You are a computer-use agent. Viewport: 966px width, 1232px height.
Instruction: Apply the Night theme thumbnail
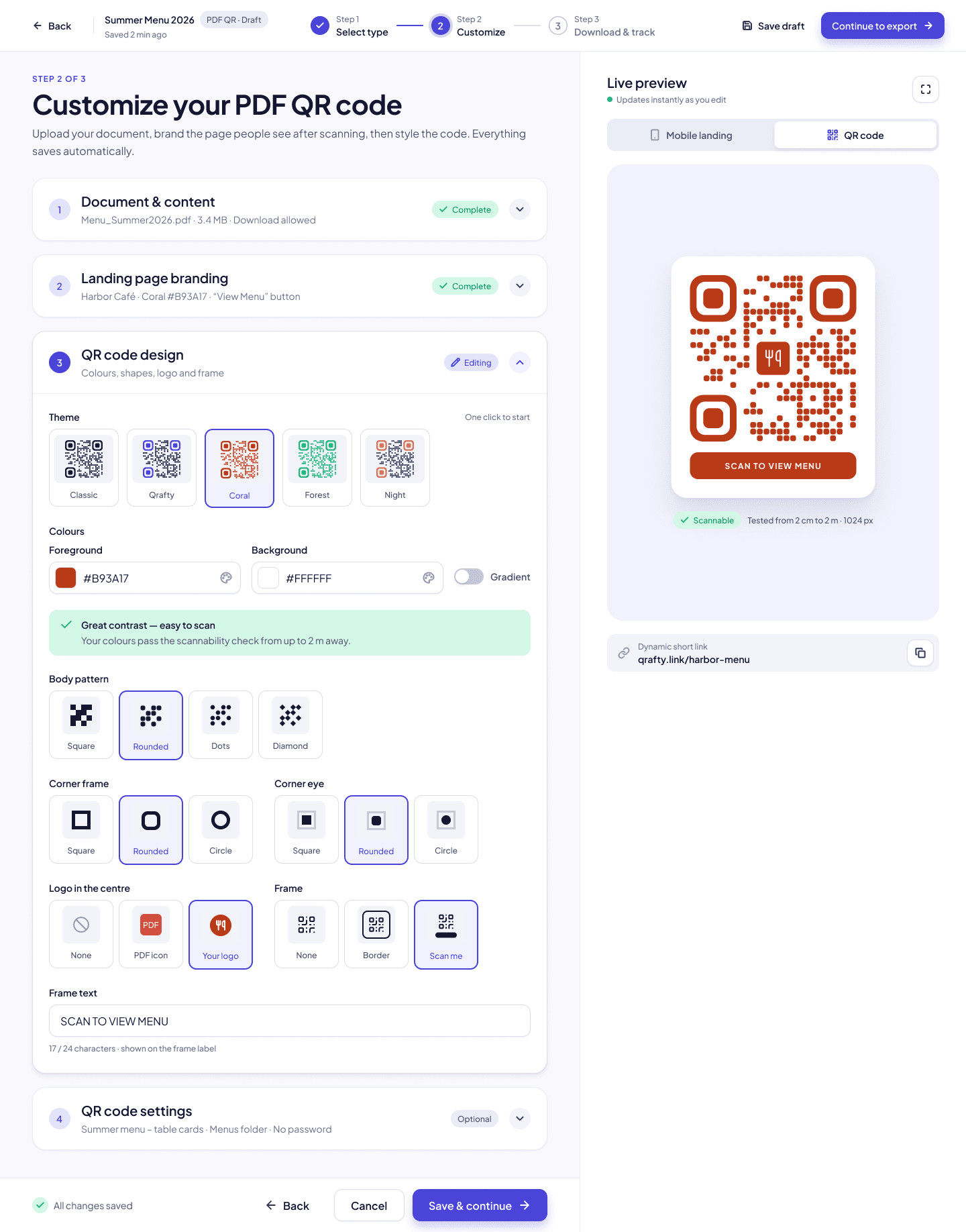(395, 468)
